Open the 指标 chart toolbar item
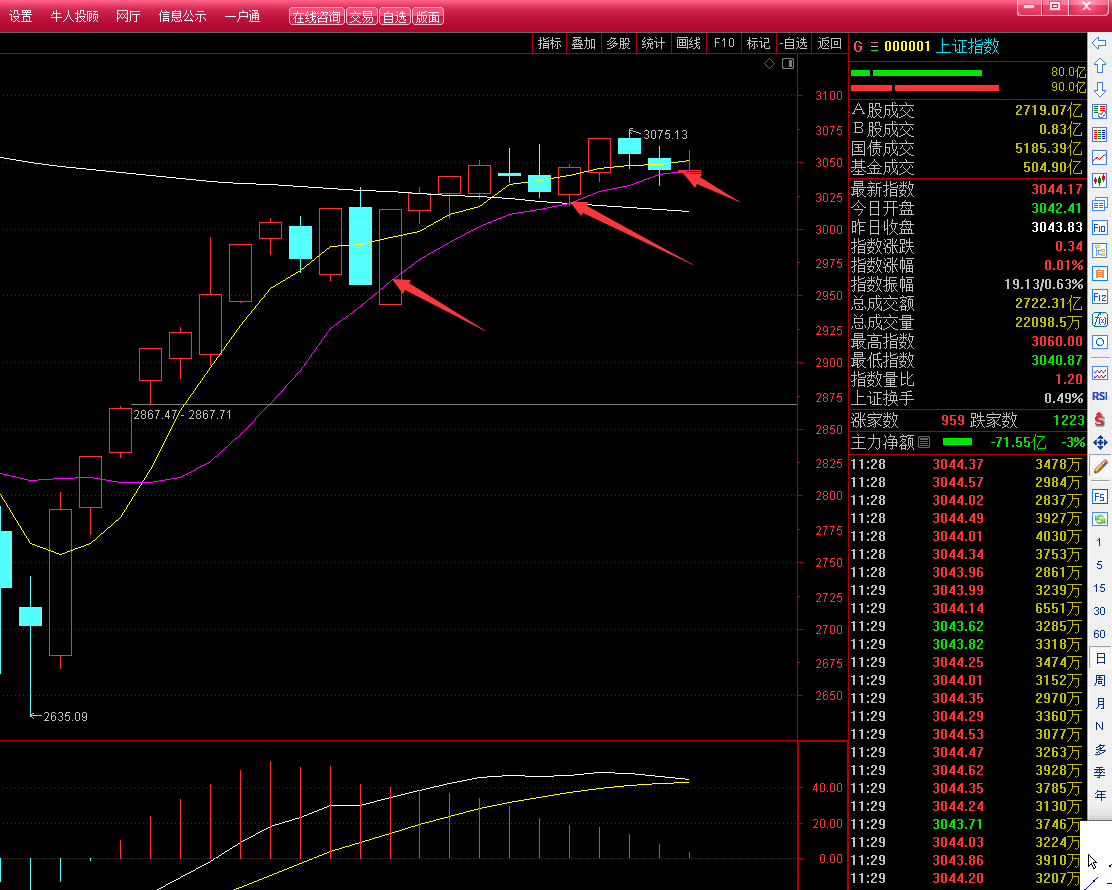Viewport: 1112px width, 890px height. [550, 43]
